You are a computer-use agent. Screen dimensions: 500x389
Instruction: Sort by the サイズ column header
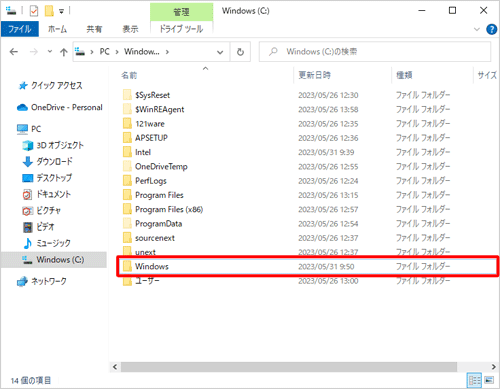pos(487,75)
